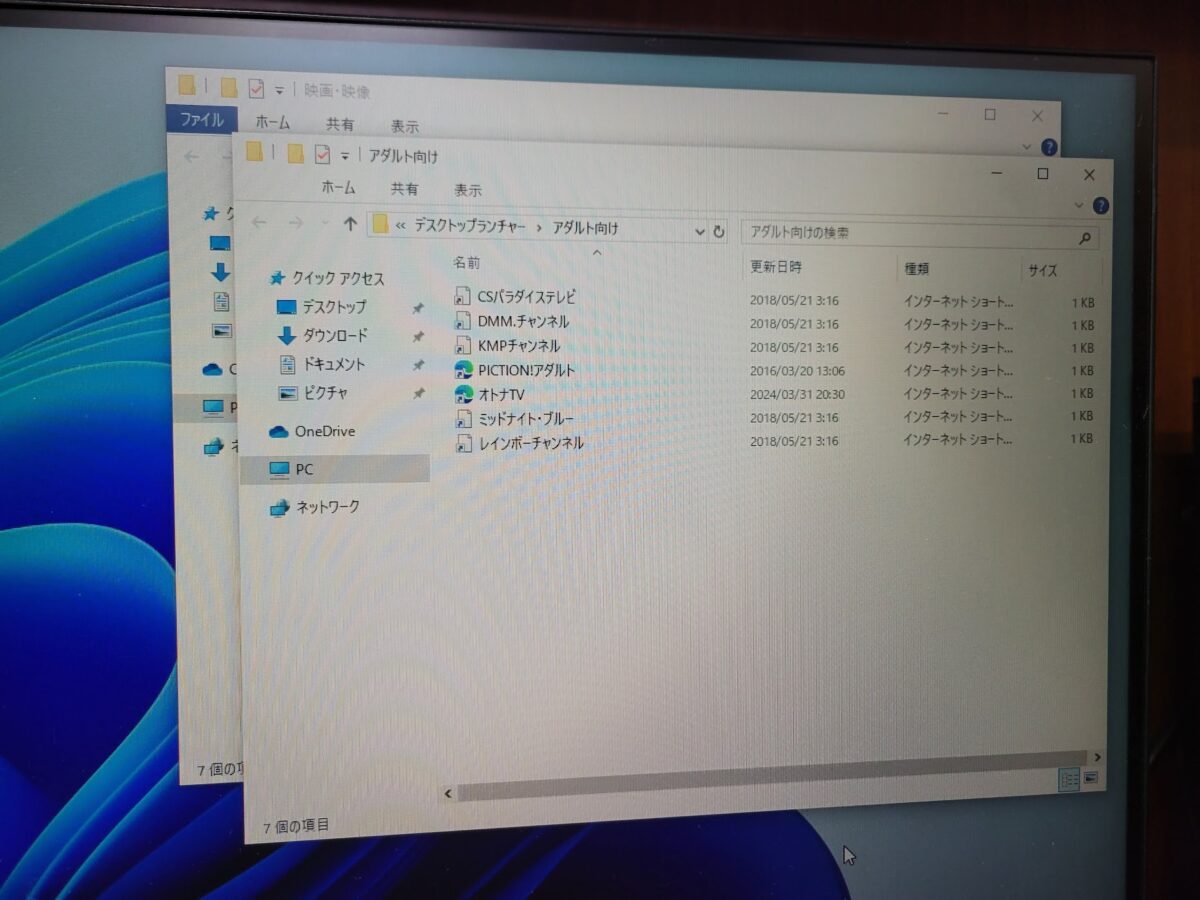
Task: Go back with the left arrow button
Action: [260, 223]
